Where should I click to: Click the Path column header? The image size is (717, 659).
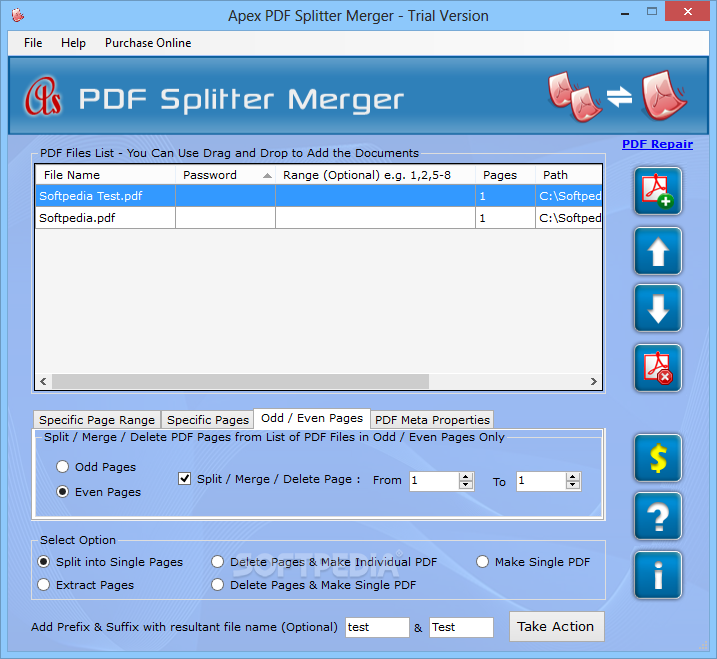[x=568, y=175]
